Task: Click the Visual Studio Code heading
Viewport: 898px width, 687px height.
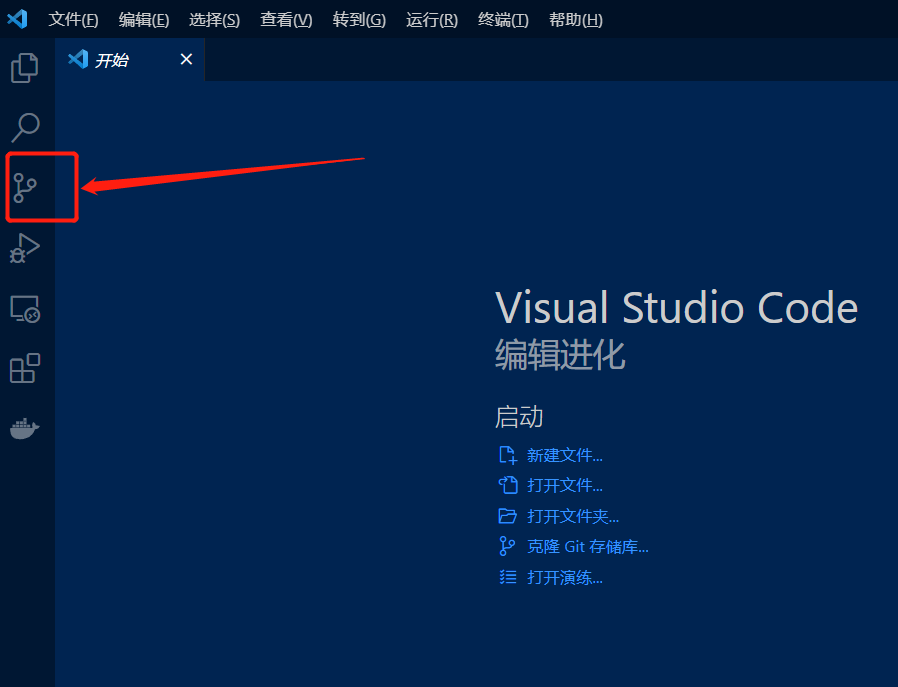Action: 676,308
